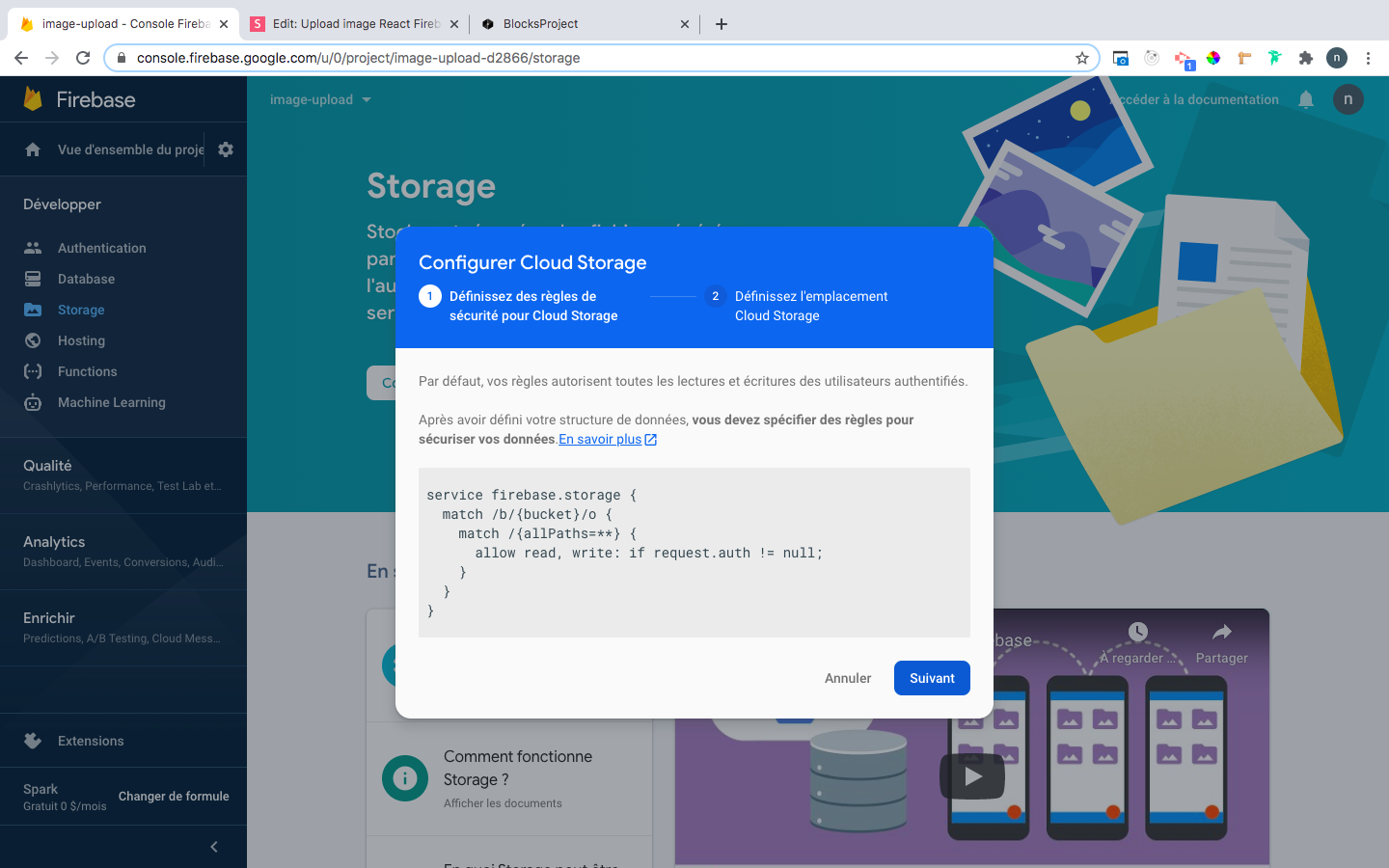Click Changer de formule button
1389x868 pixels.
pos(174,797)
